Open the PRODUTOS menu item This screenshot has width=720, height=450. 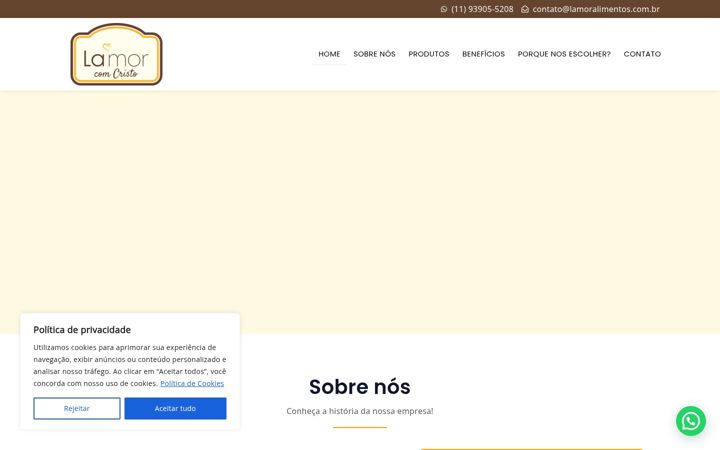click(x=429, y=54)
